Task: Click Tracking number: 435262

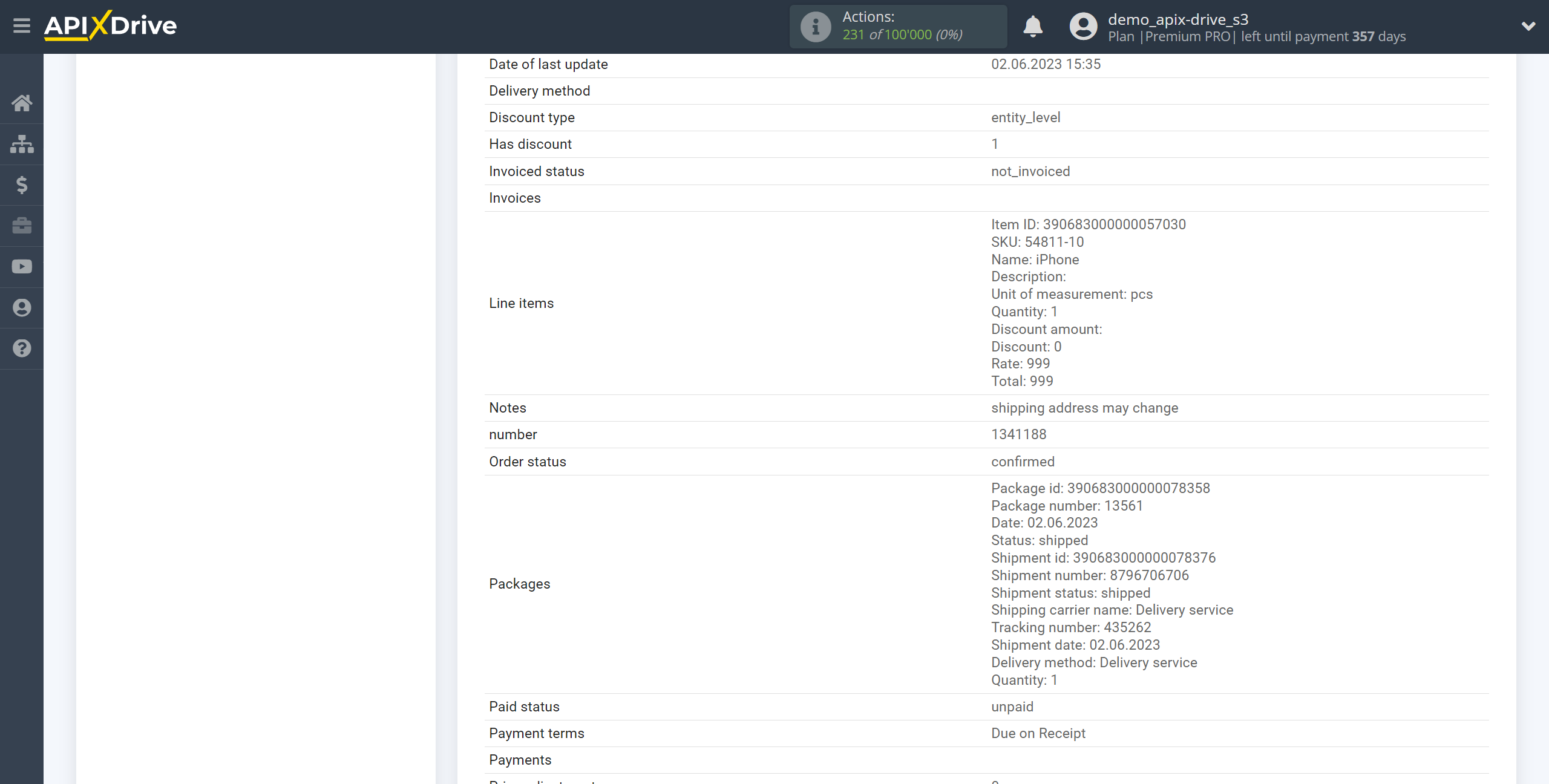Action: [1071, 628]
